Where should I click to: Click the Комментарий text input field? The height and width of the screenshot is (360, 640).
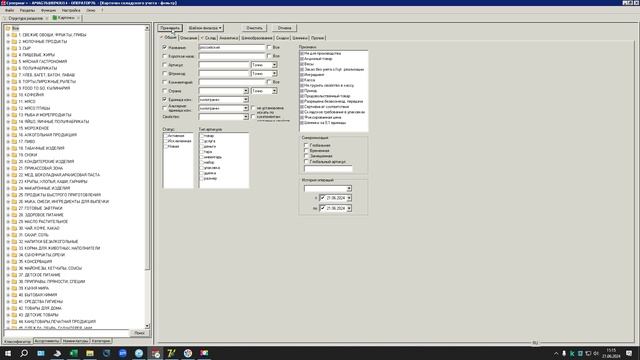click(232, 82)
